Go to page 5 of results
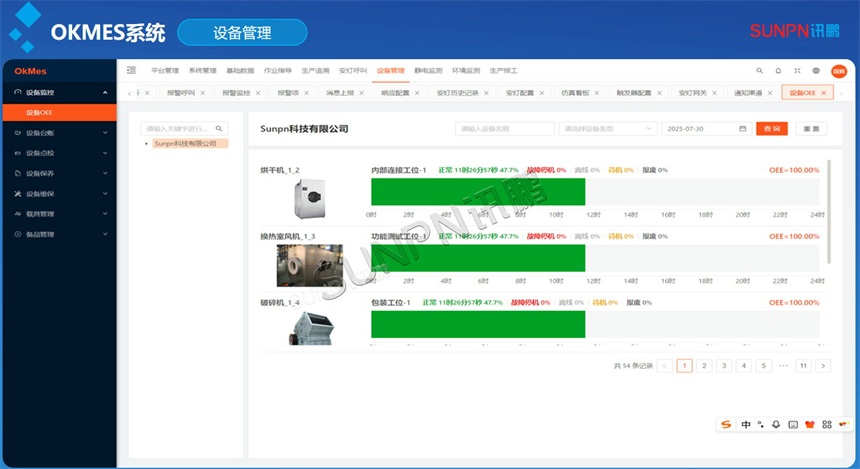The height and width of the screenshot is (469, 860). (763, 366)
